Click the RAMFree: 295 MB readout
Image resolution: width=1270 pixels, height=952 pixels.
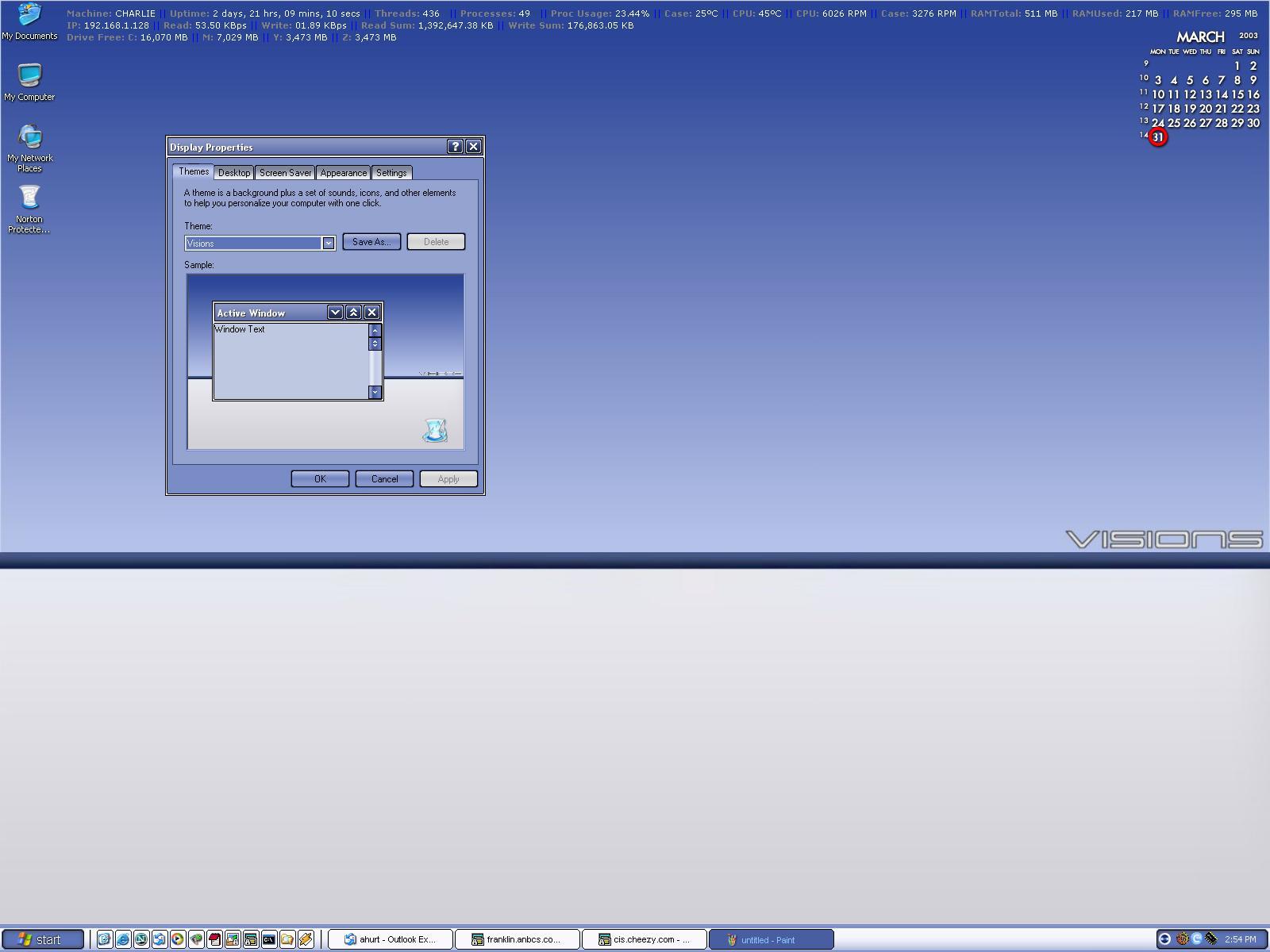point(1214,13)
